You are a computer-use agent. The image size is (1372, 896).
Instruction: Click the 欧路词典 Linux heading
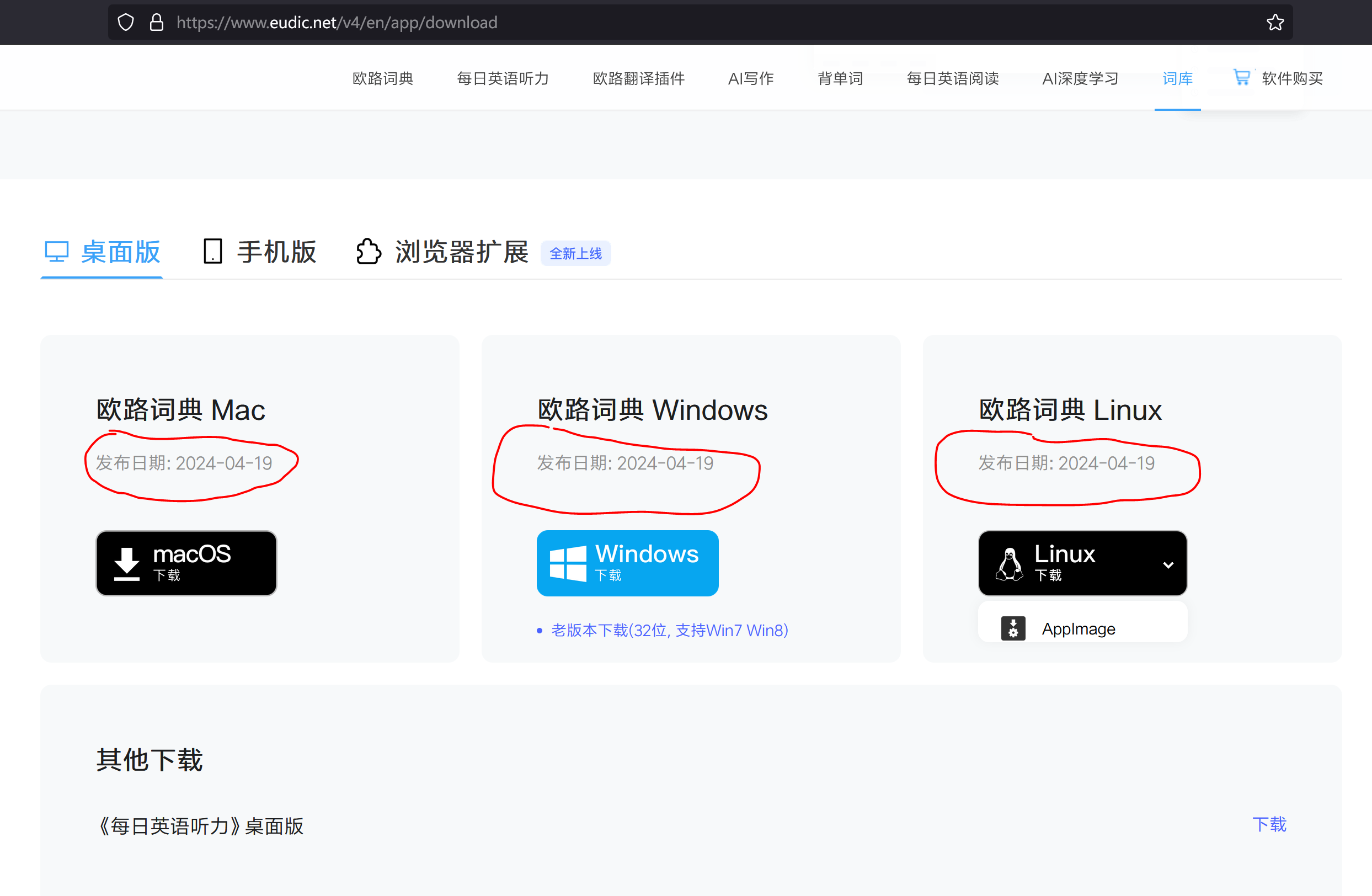pyautogui.click(x=1070, y=410)
